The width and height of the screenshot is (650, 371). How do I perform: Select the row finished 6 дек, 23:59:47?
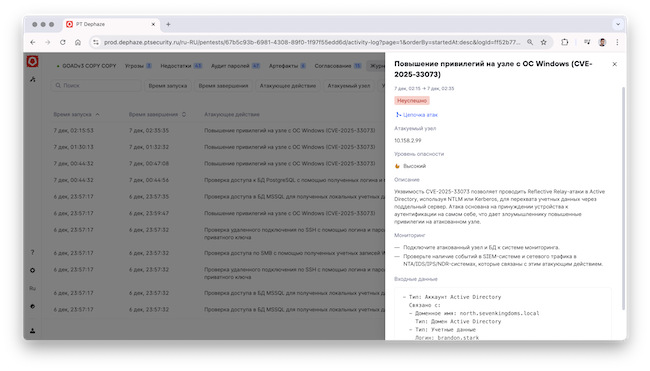coord(213,213)
